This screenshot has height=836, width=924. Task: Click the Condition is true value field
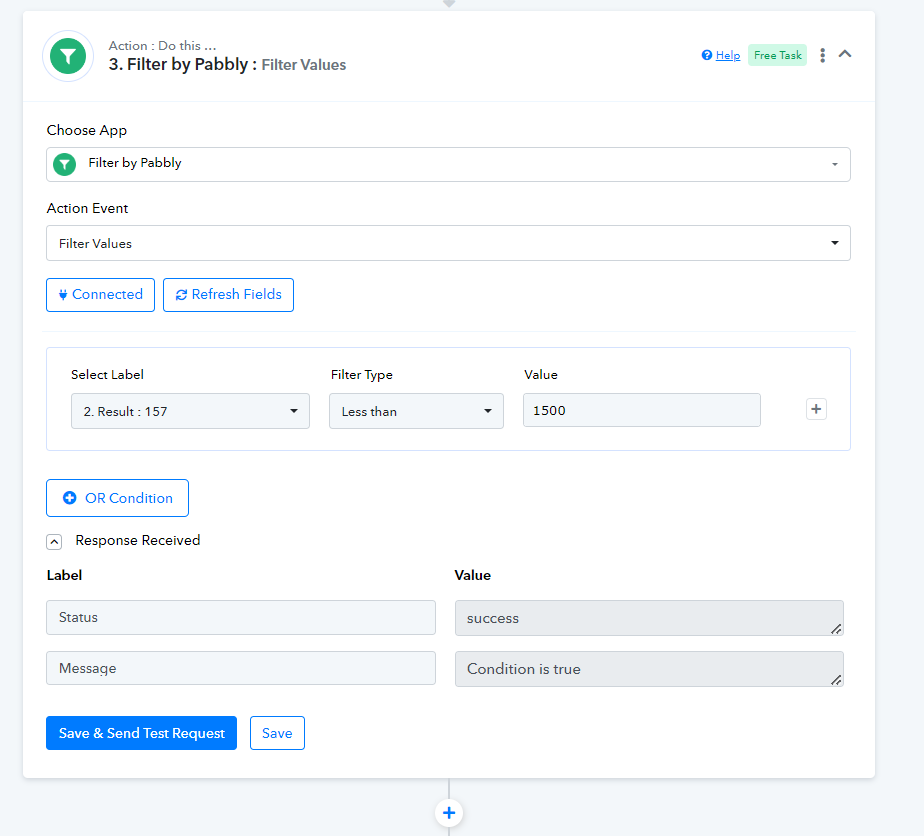coord(649,669)
